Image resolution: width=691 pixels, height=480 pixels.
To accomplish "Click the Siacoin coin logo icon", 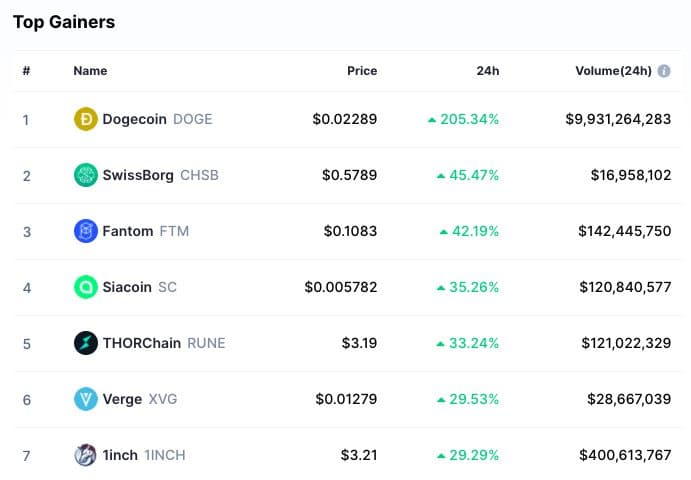I will tap(86, 287).
